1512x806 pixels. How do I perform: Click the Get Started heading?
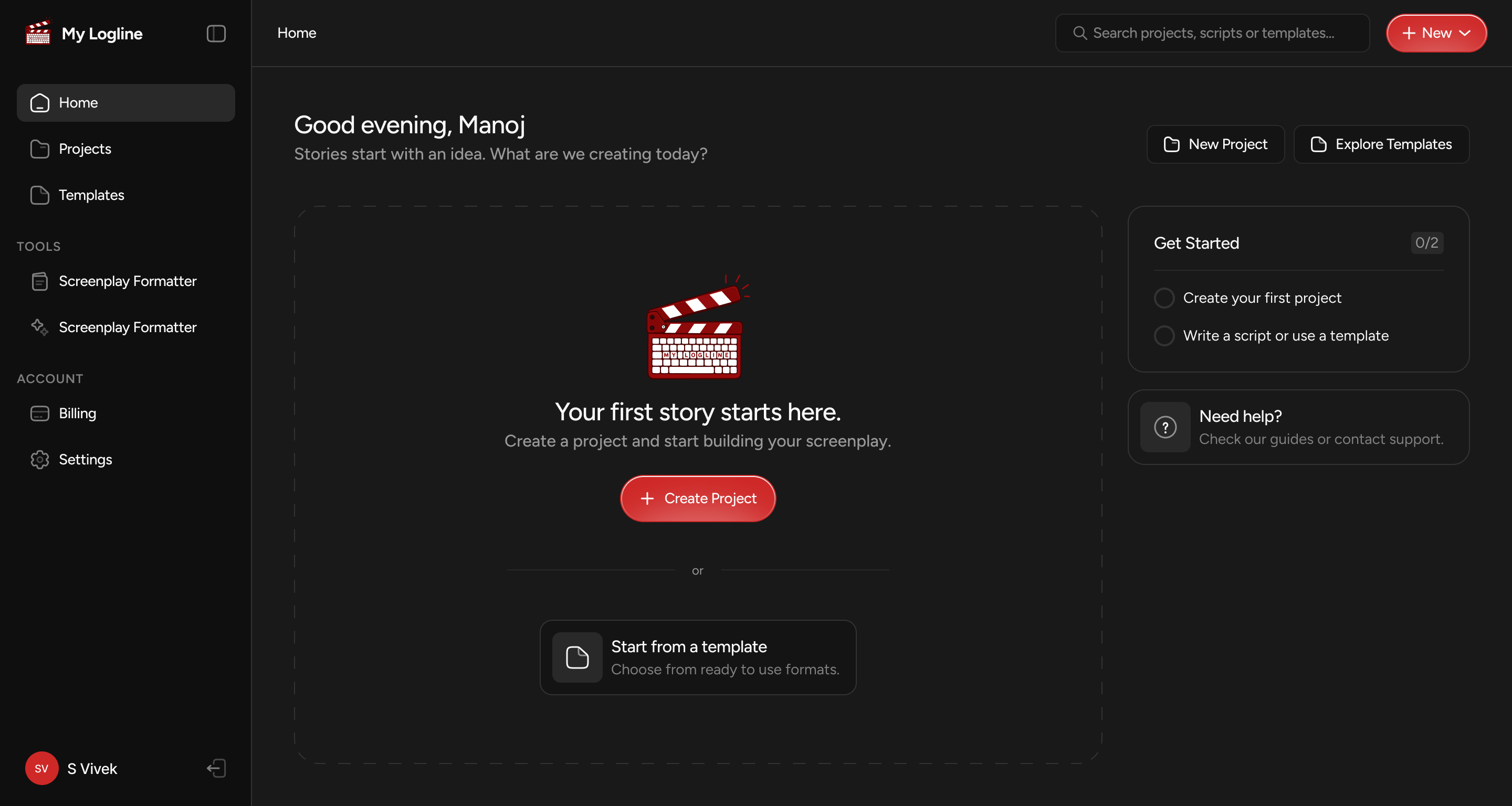click(x=1196, y=243)
